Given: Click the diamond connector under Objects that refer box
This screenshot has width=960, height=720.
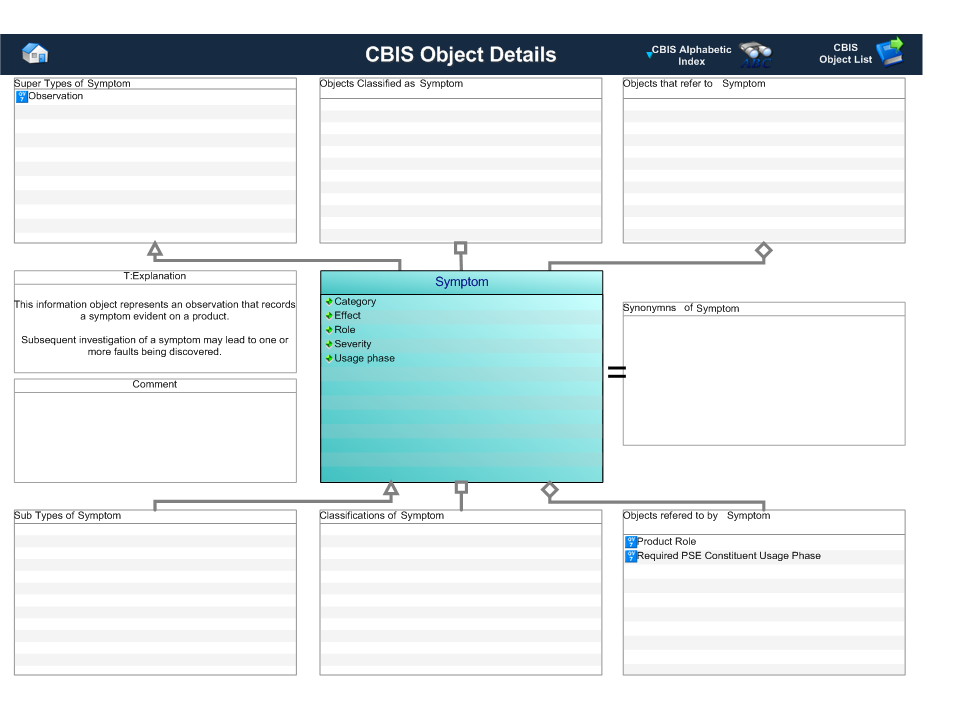Looking at the screenshot, I should coord(763,250).
